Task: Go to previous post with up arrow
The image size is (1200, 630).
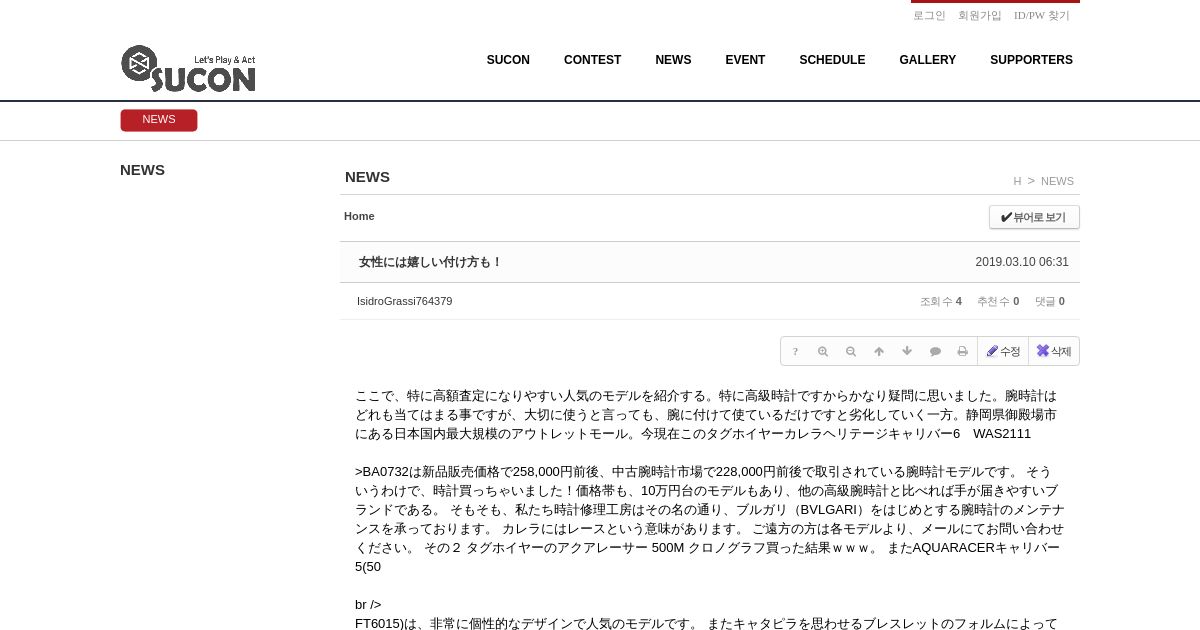Action: point(879,351)
